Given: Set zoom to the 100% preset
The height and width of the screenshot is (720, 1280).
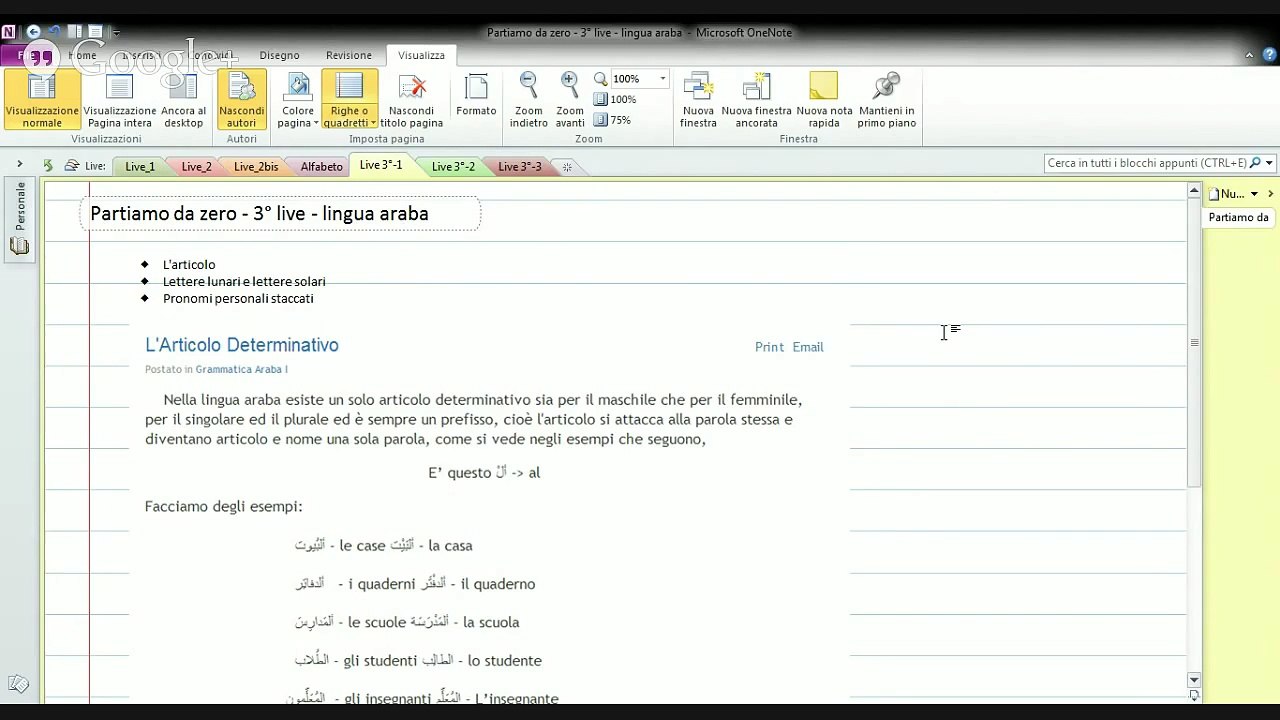Looking at the screenshot, I should [615, 100].
